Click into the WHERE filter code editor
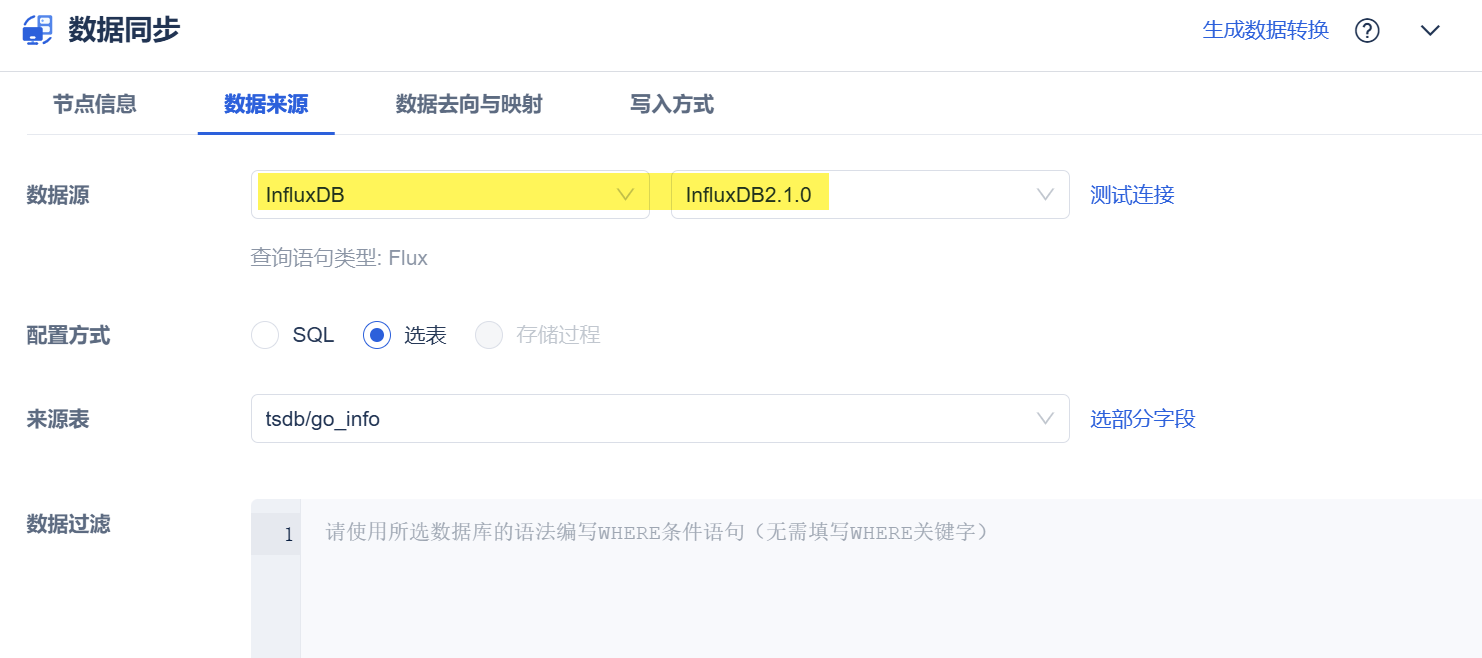The image size is (1482, 658). point(880,580)
